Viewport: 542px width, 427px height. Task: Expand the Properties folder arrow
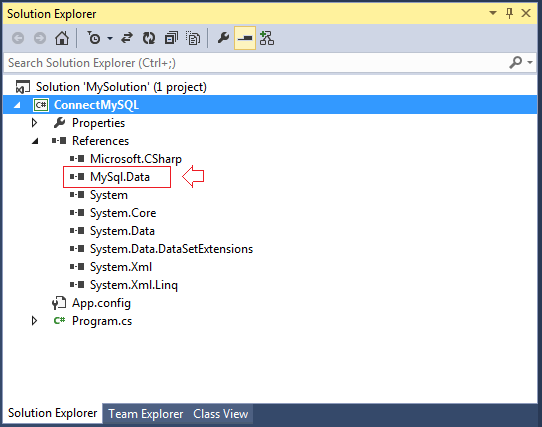tap(34, 123)
